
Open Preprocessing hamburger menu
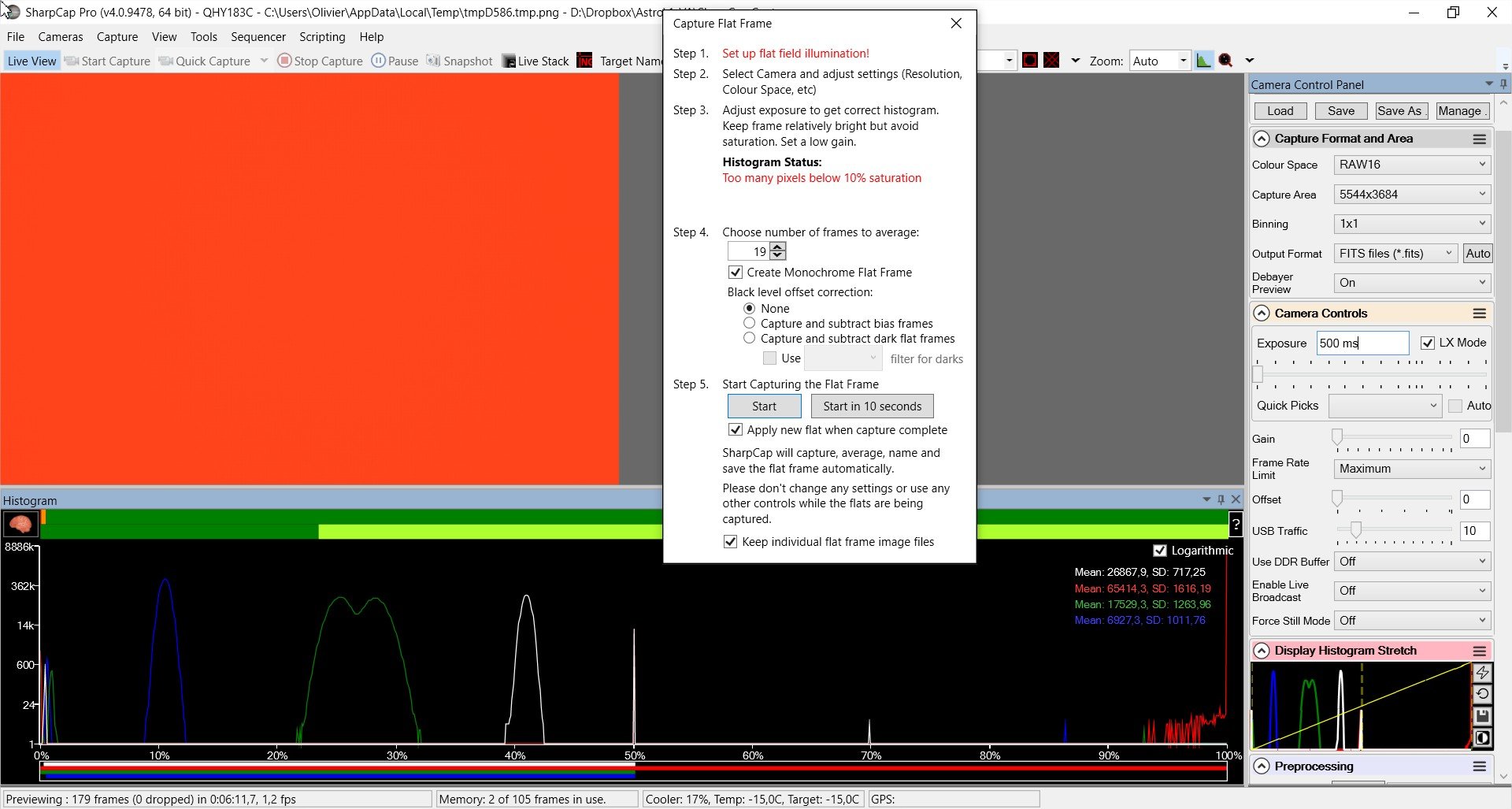1480,766
